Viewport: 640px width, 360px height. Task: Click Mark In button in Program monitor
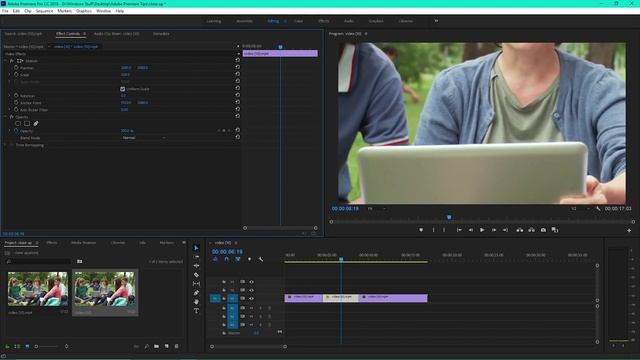433,230
